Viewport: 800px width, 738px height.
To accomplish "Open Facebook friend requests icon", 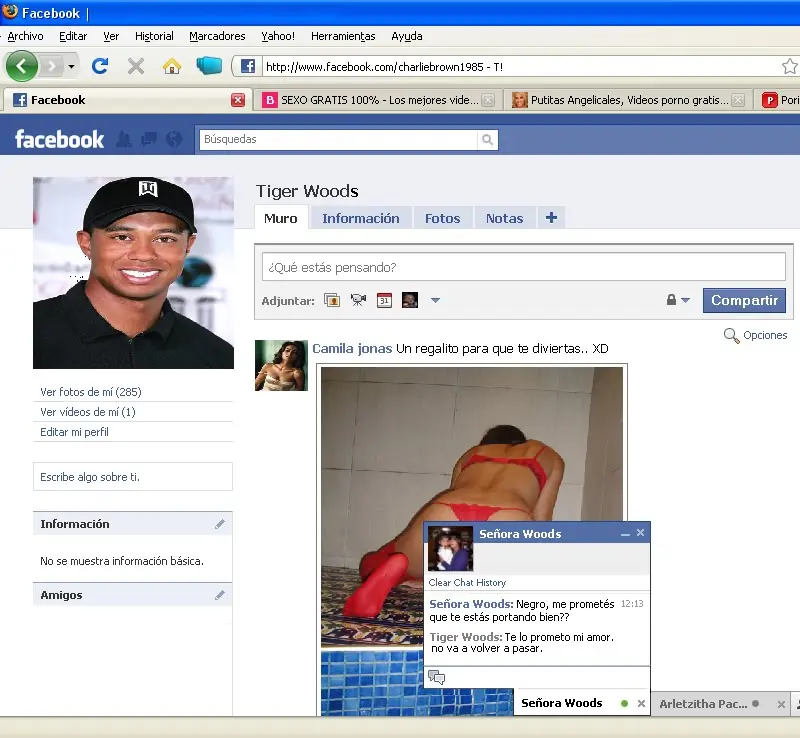I will [125, 139].
